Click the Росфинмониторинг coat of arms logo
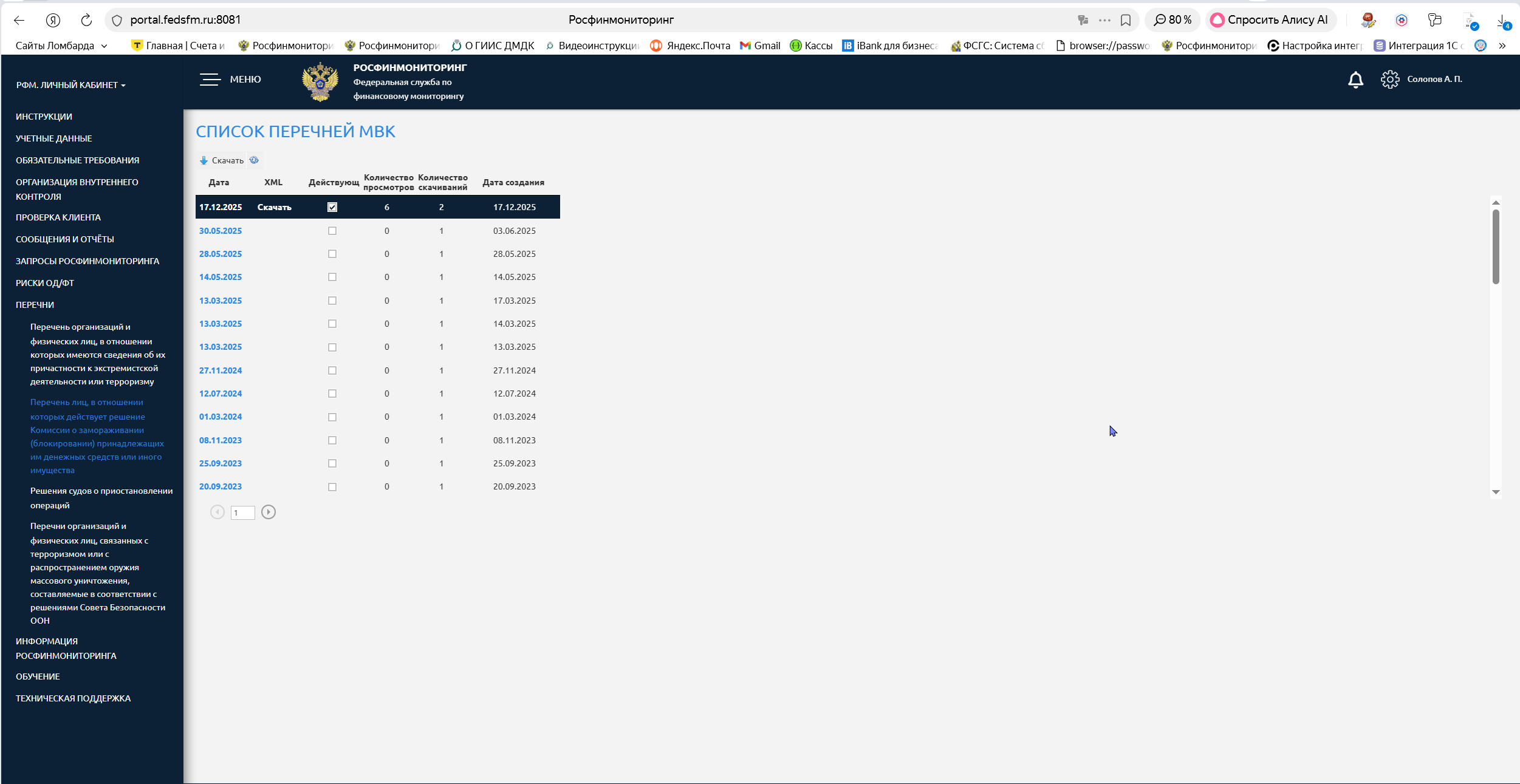 coord(320,82)
